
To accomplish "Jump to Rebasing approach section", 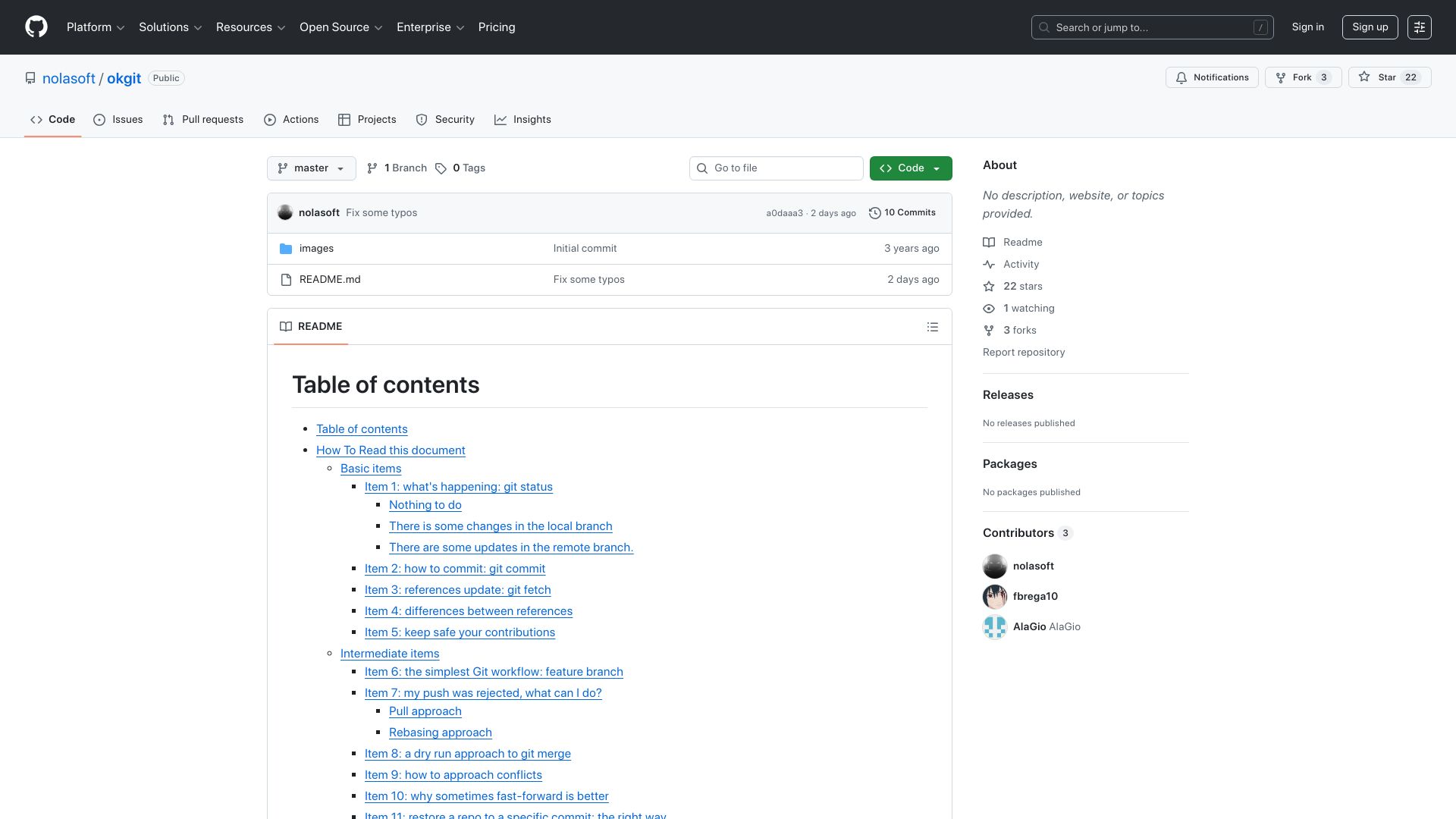I will [x=441, y=733].
